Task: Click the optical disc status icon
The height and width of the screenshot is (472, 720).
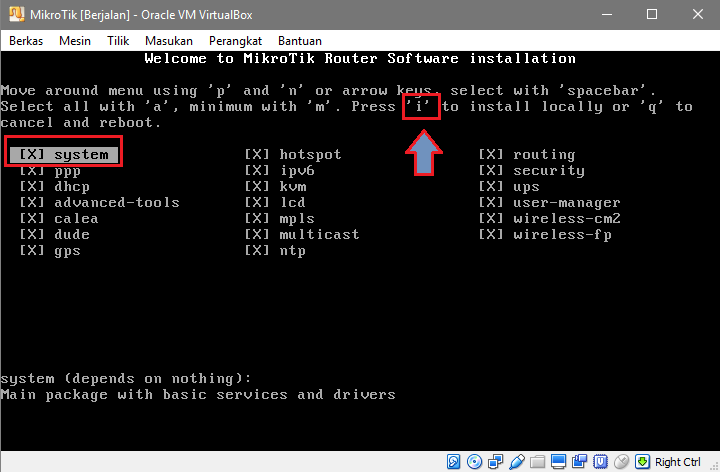Action: (474, 461)
